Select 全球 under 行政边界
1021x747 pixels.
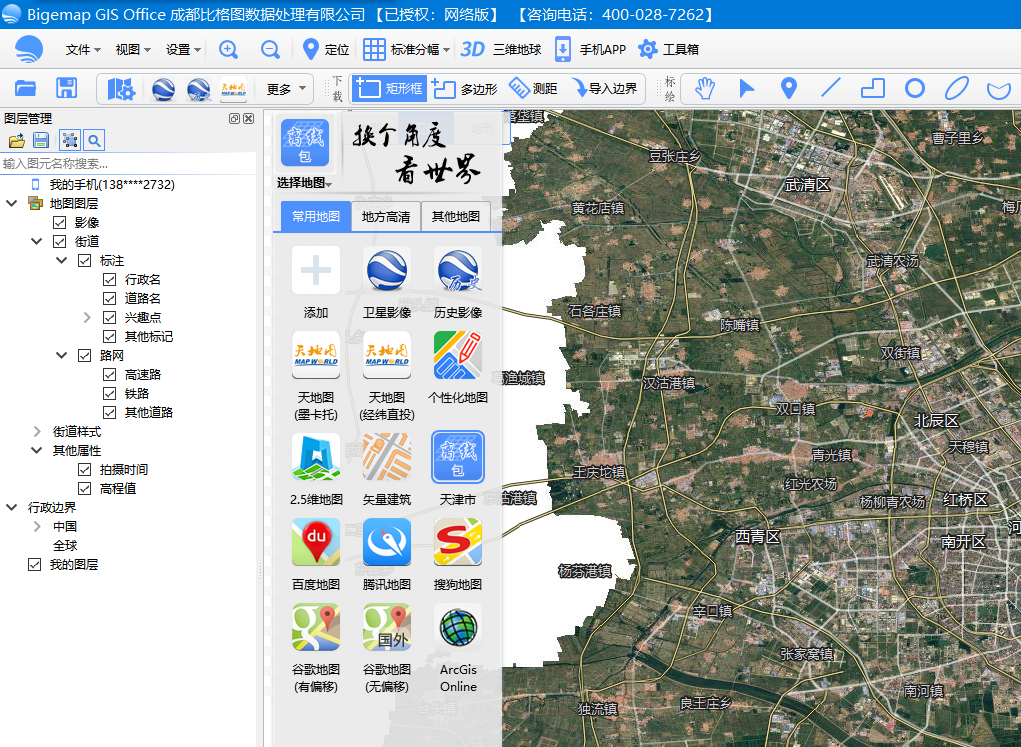tap(65, 545)
